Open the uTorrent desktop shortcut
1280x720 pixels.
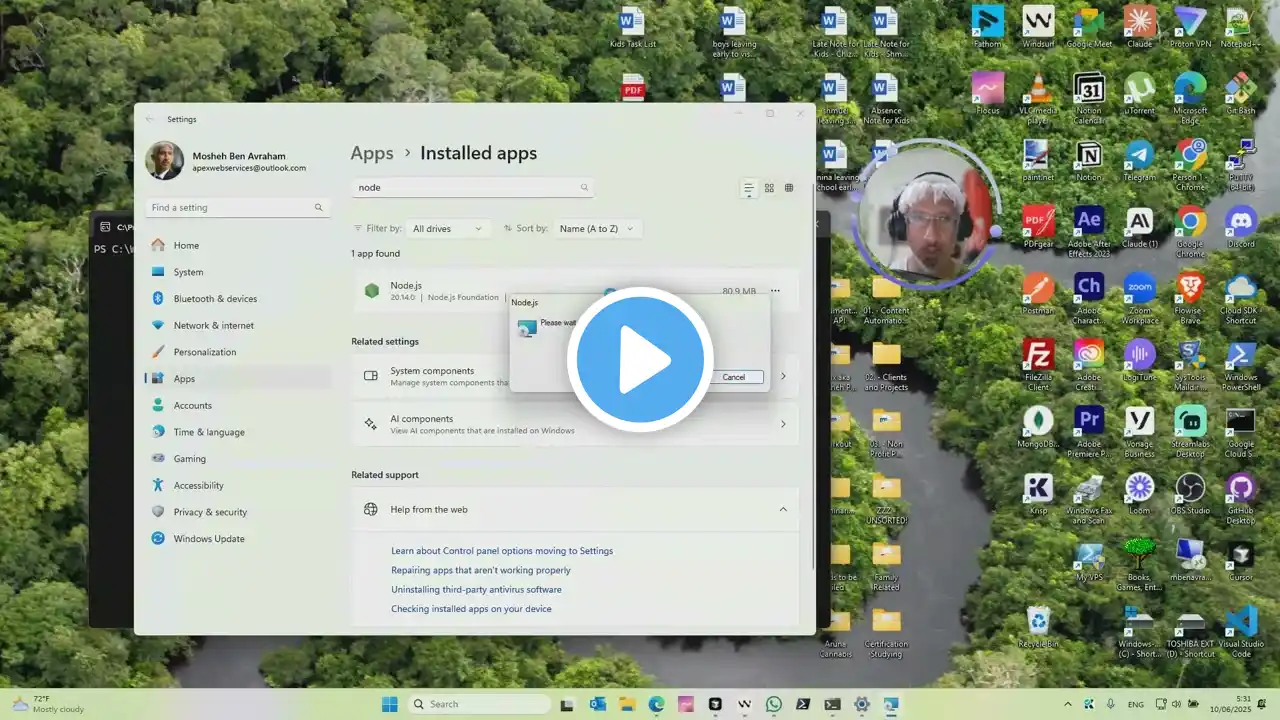pos(1139,94)
